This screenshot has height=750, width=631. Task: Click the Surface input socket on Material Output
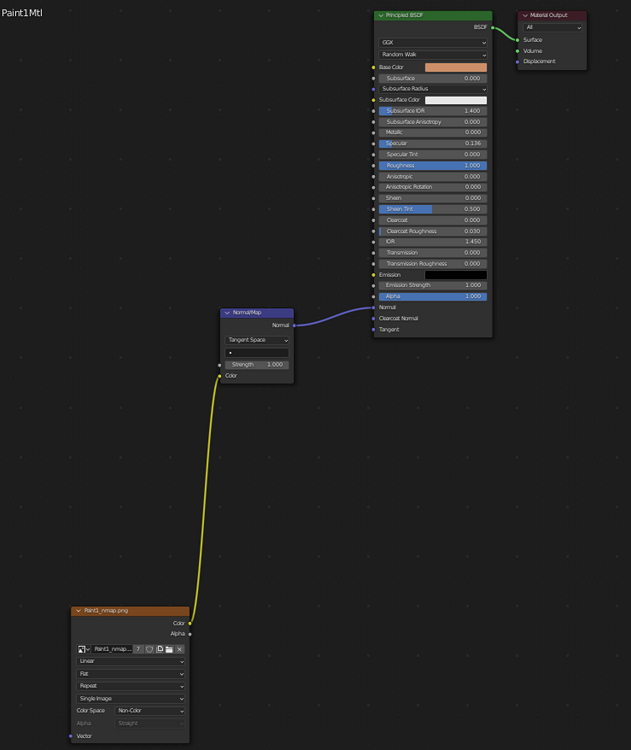518,40
